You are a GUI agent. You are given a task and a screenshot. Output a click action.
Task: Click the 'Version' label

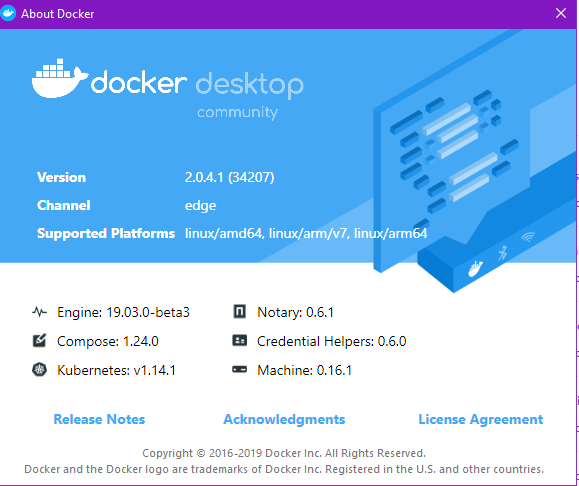(x=61, y=178)
